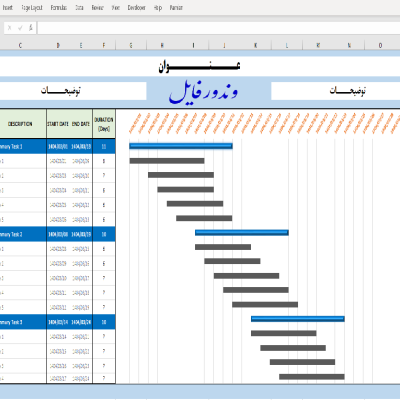Click the blue calligraphy logo in the header
Screen dimensions: 400x400
(x=203, y=91)
